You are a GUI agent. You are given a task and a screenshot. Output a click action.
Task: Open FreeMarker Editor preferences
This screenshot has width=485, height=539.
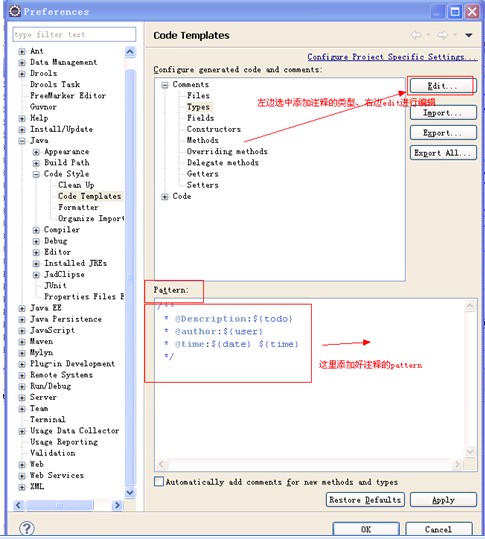point(68,96)
